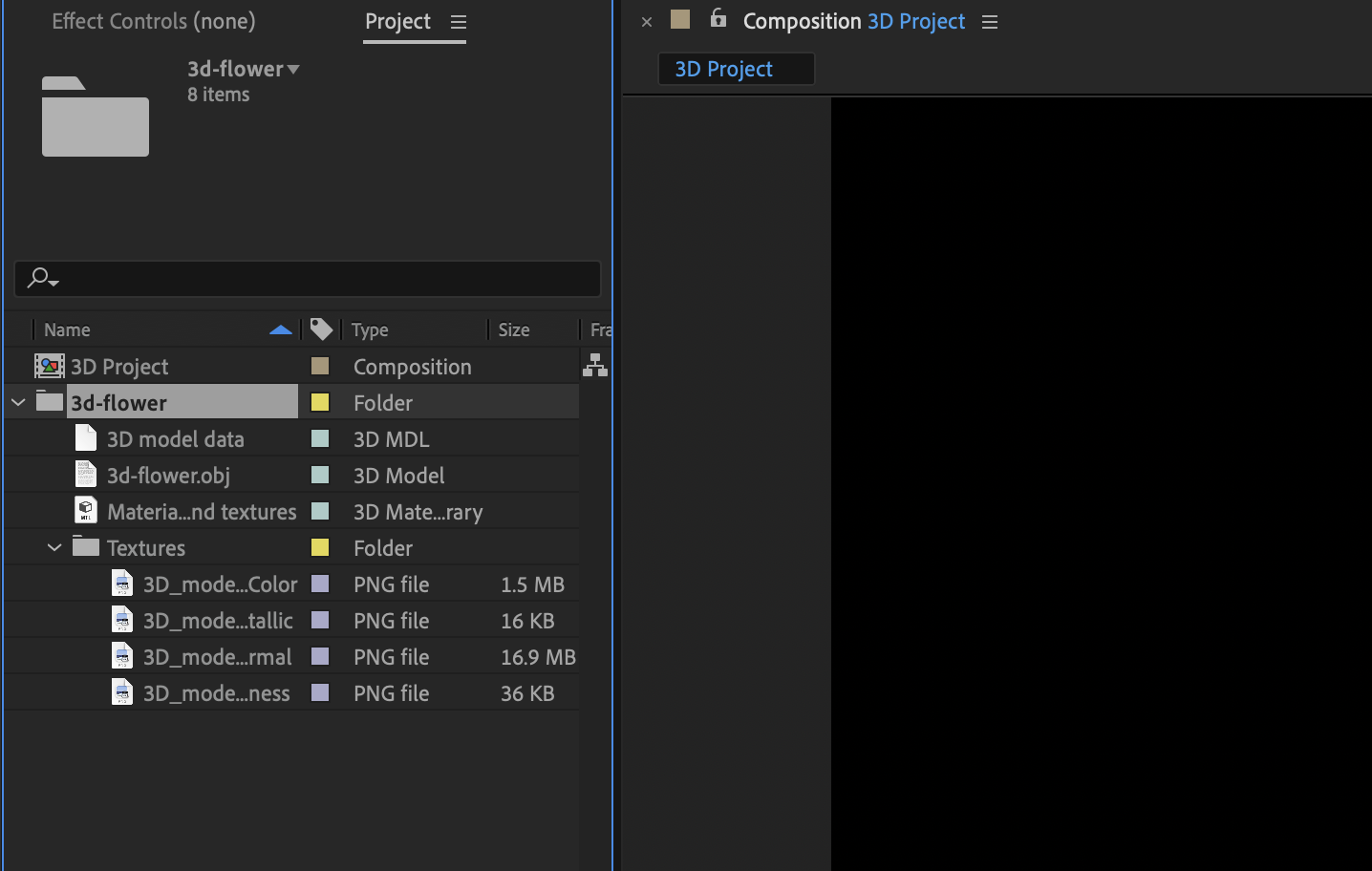Open the Composition panel hamburger menu

click(x=990, y=22)
